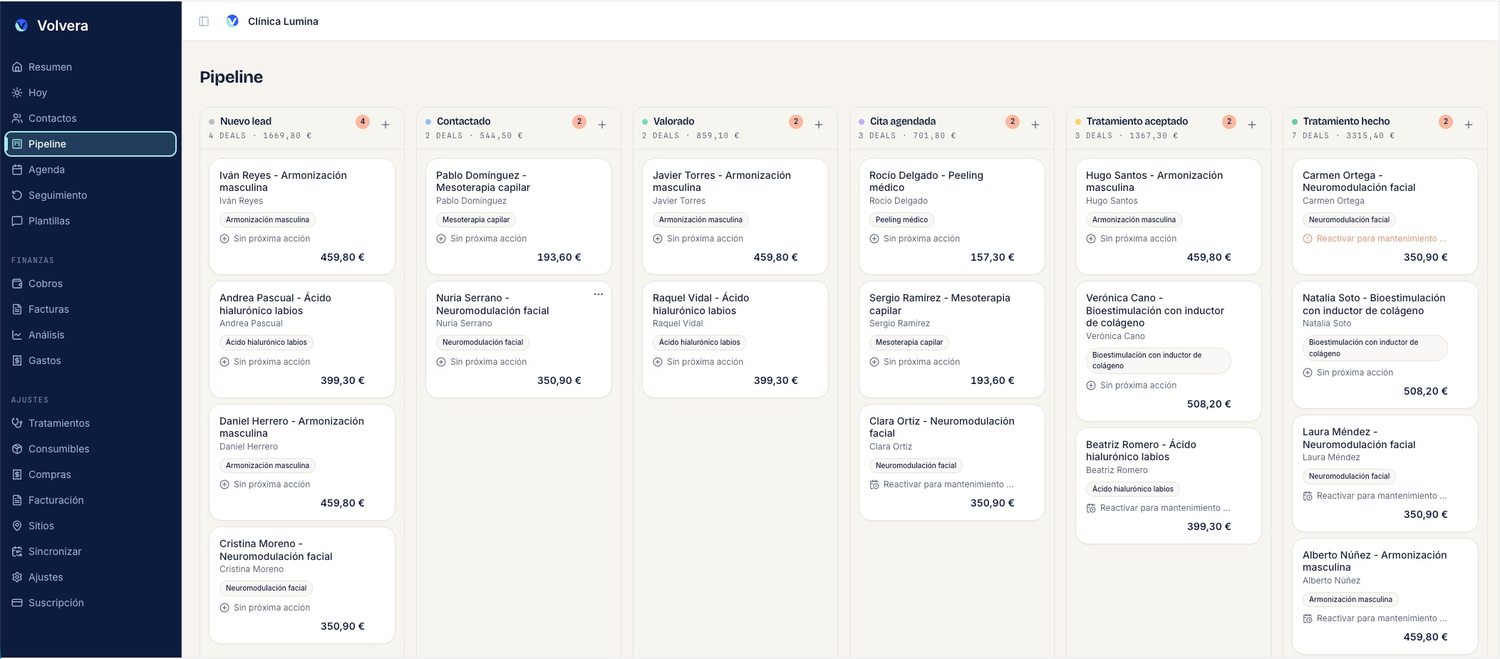Go to Hoy in the sidebar
The height and width of the screenshot is (659, 1500).
tap(90, 92)
